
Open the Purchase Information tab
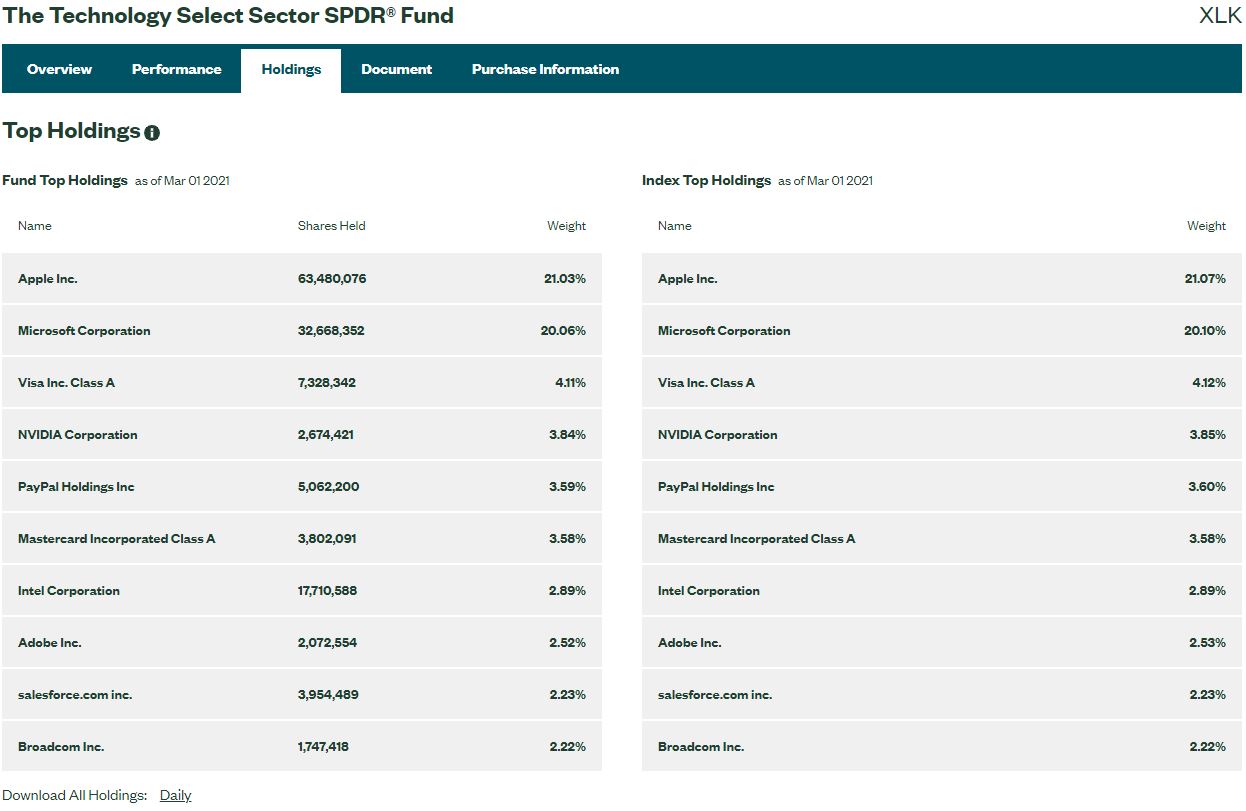tap(545, 69)
